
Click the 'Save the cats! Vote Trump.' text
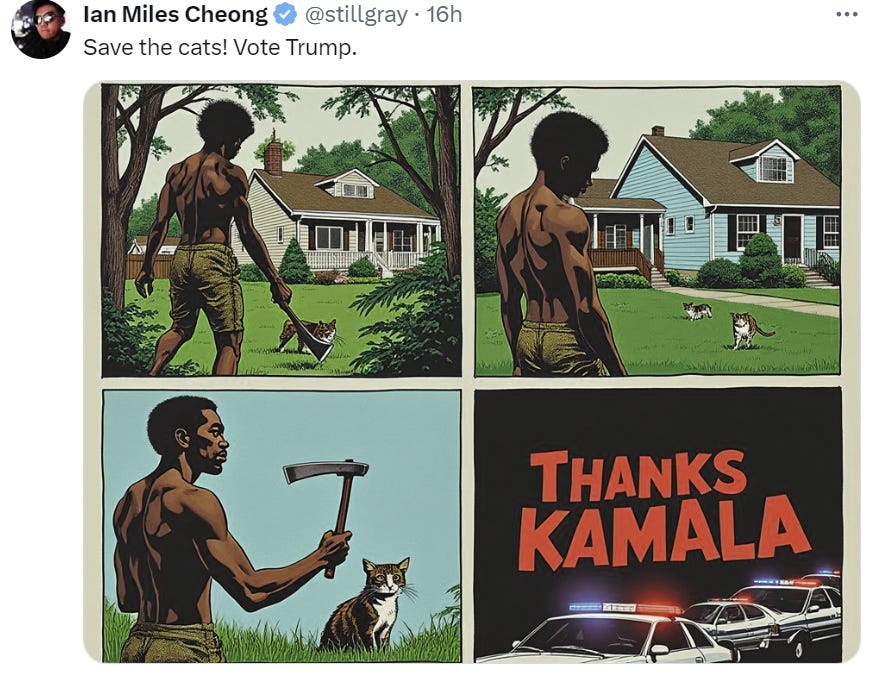click(x=220, y=47)
